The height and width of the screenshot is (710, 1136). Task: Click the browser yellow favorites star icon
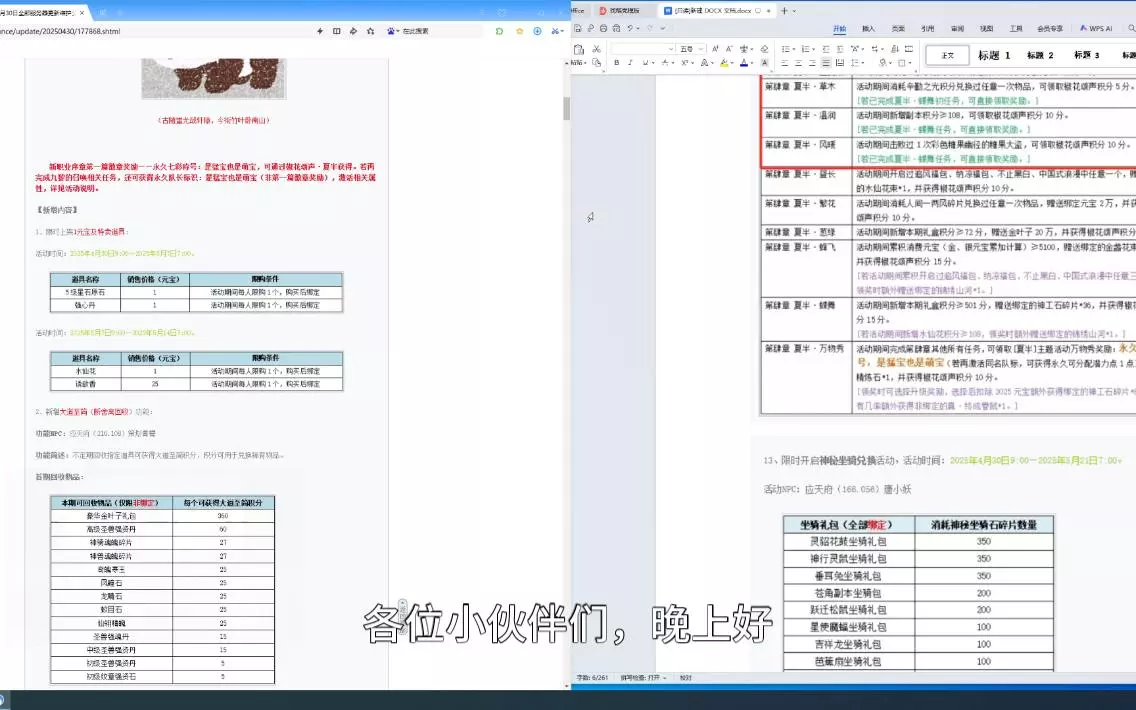519,31
